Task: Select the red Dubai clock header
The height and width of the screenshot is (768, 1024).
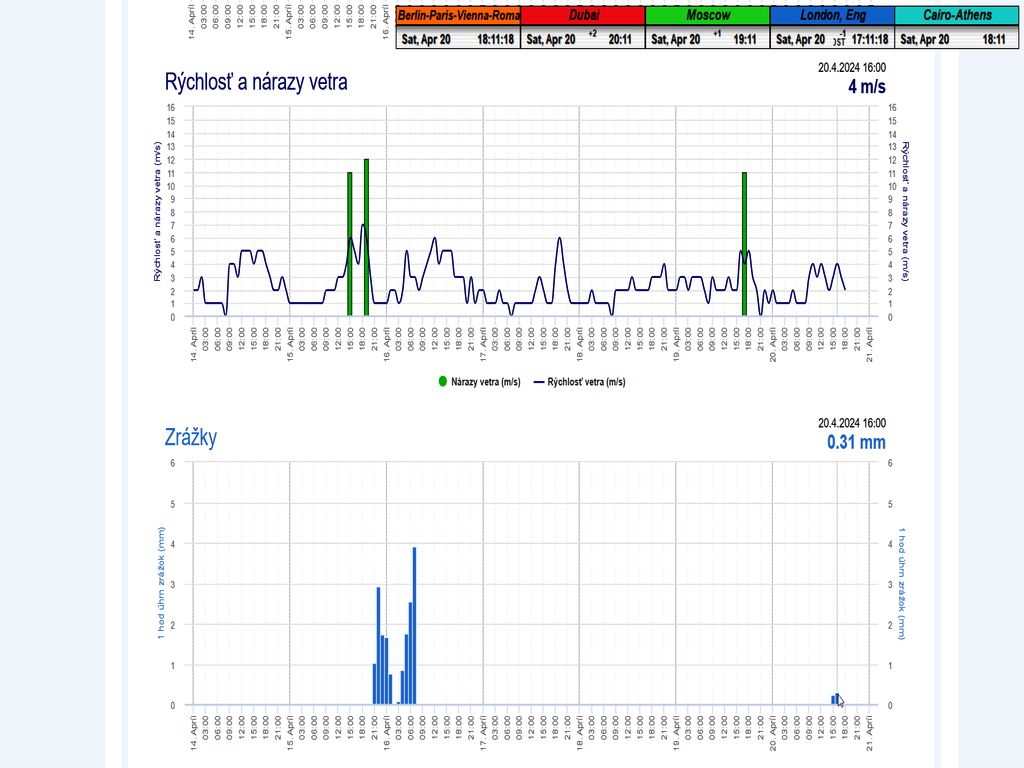Action: pyautogui.click(x=583, y=16)
